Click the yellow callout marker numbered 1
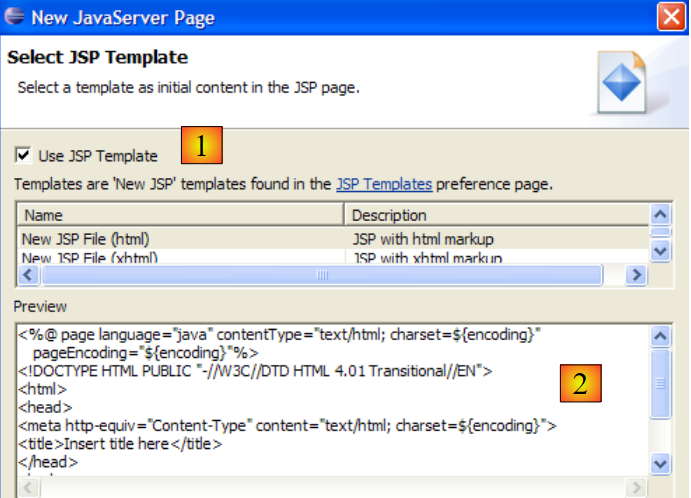 click(x=201, y=146)
